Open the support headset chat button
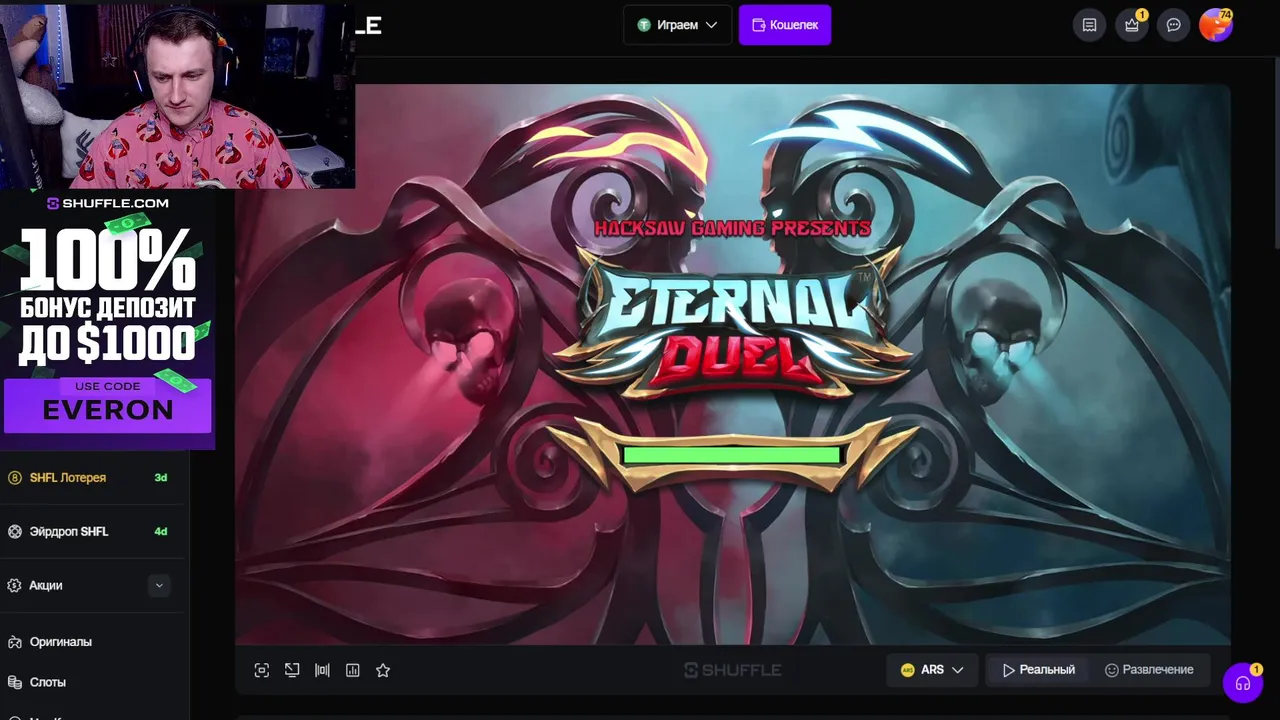Screen dimensions: 1280x720 [x=1243, y=683]
